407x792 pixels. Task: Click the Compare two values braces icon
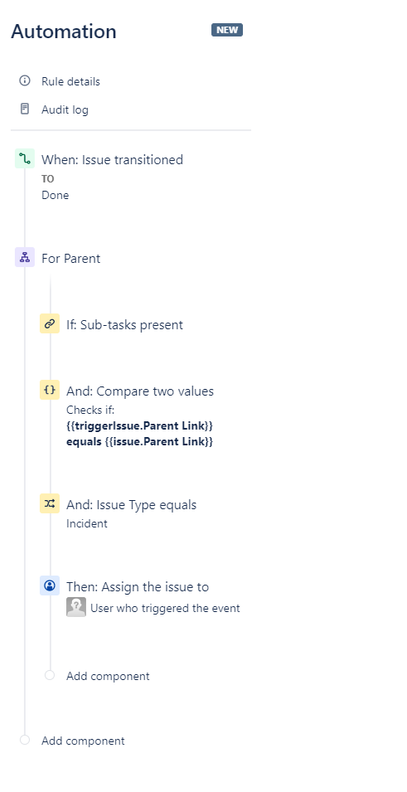click(x=49, y=390)
